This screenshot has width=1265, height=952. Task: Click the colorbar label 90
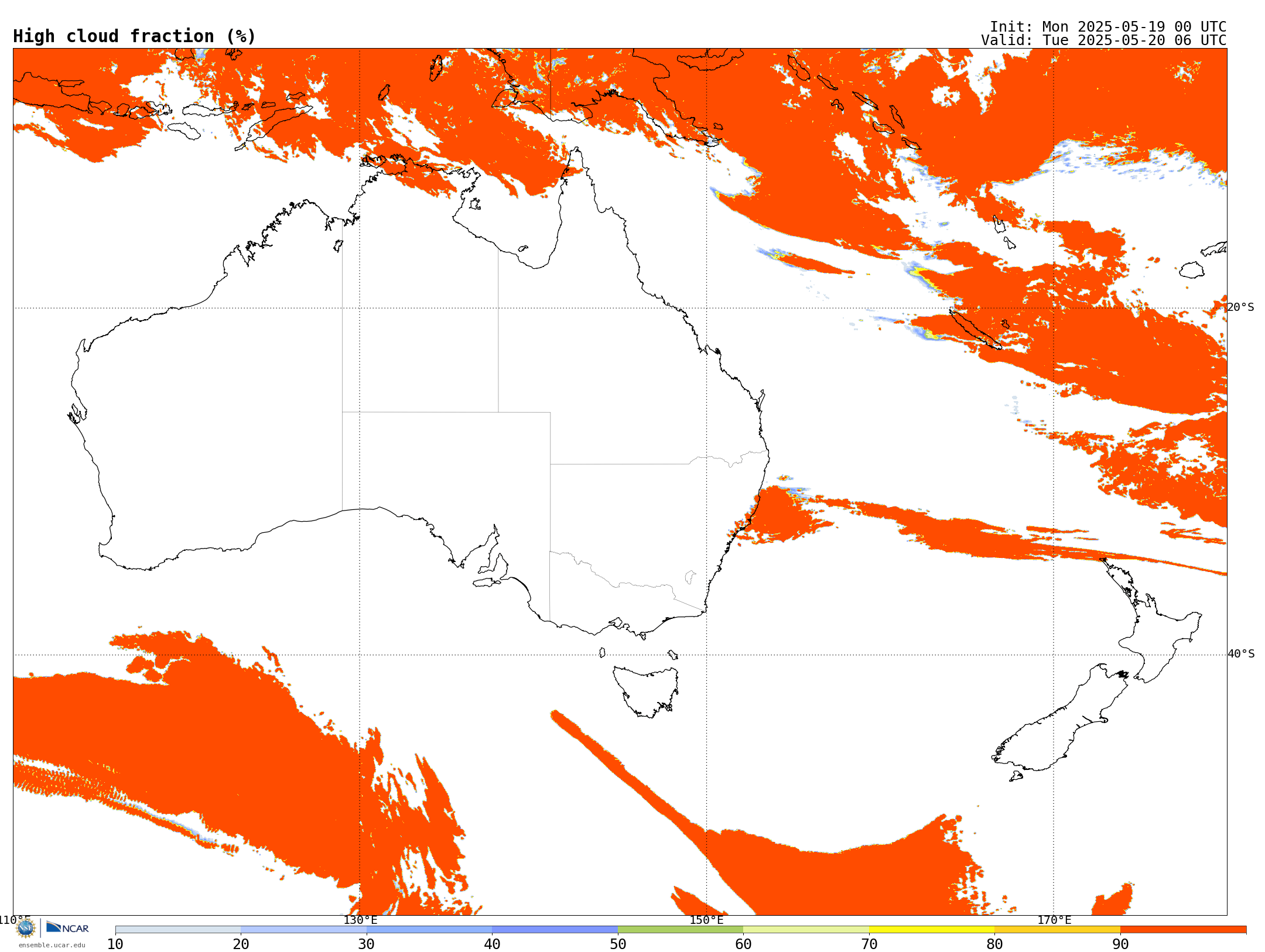pos(1120,944)
